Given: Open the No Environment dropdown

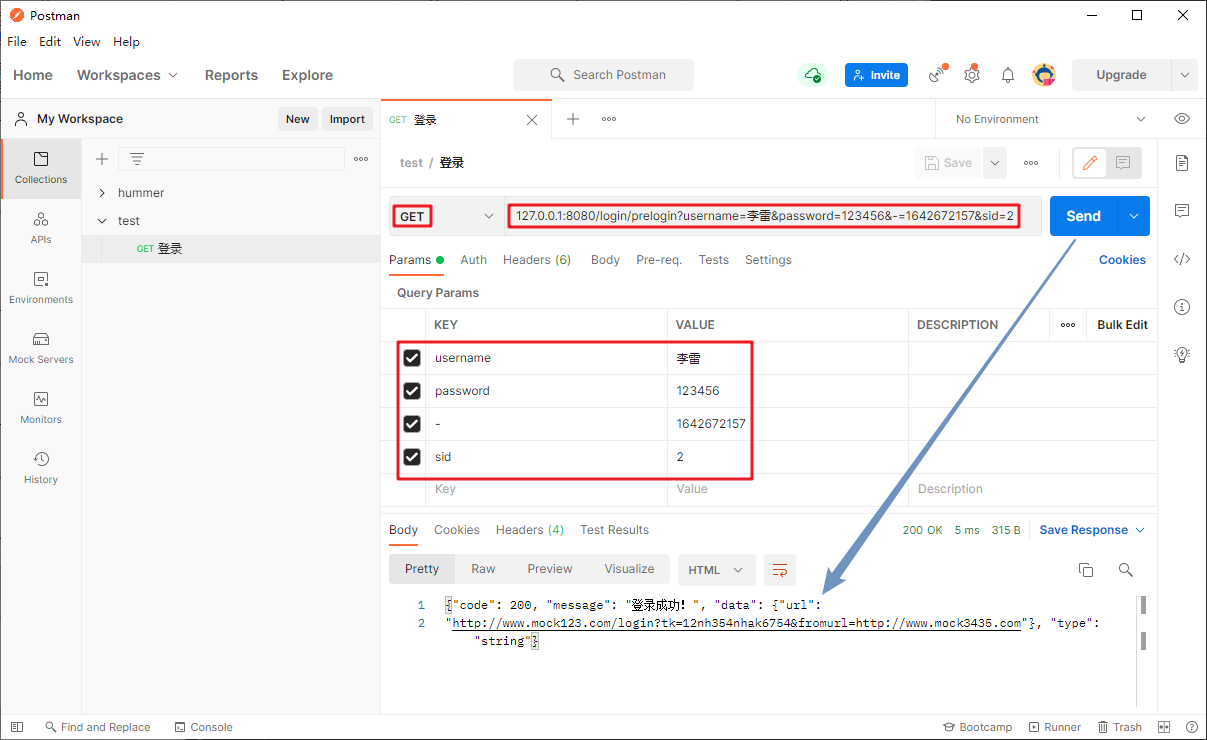Looking at the screenshot, I should click(1049, 119).
